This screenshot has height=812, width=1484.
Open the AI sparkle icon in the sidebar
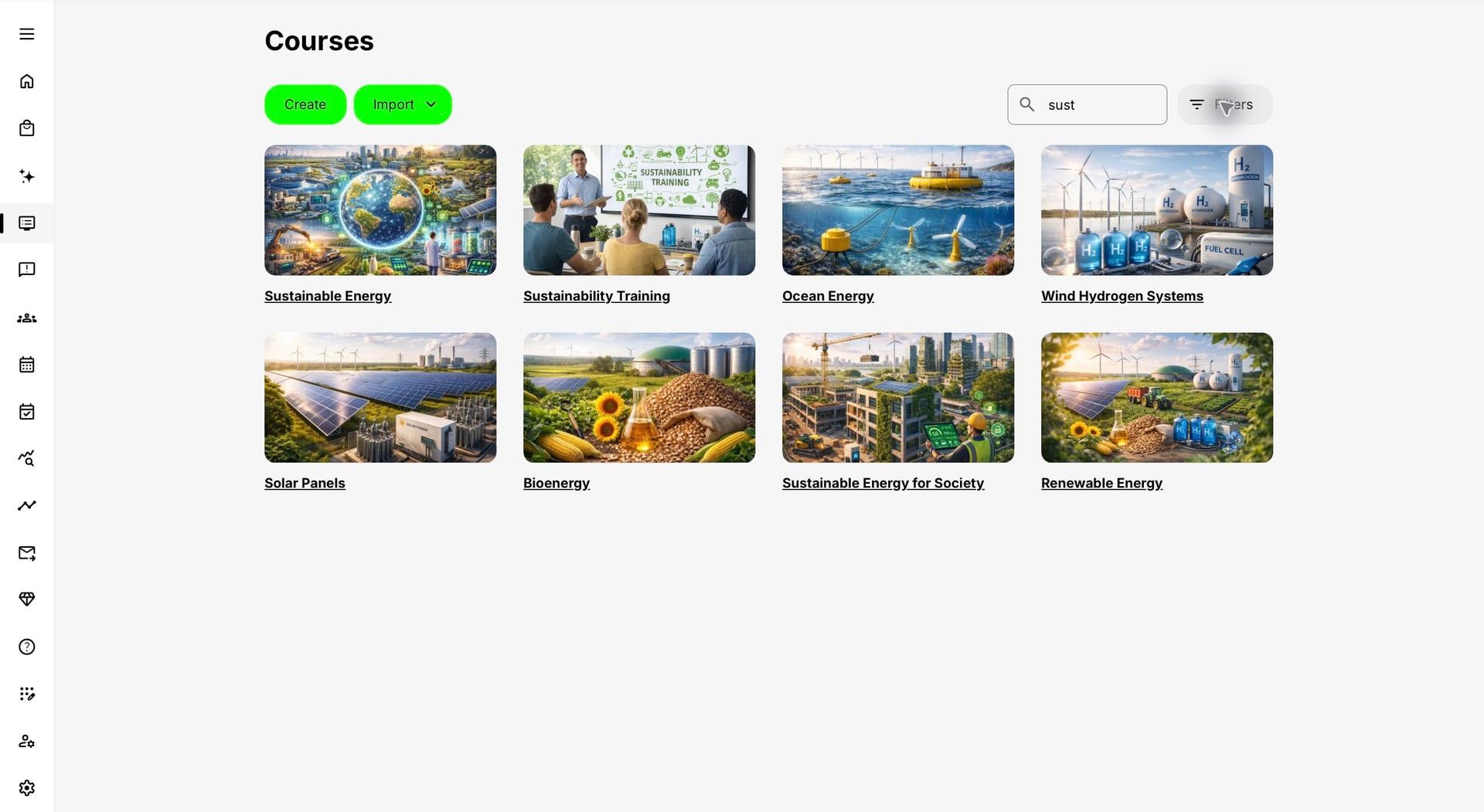(27, 176)
